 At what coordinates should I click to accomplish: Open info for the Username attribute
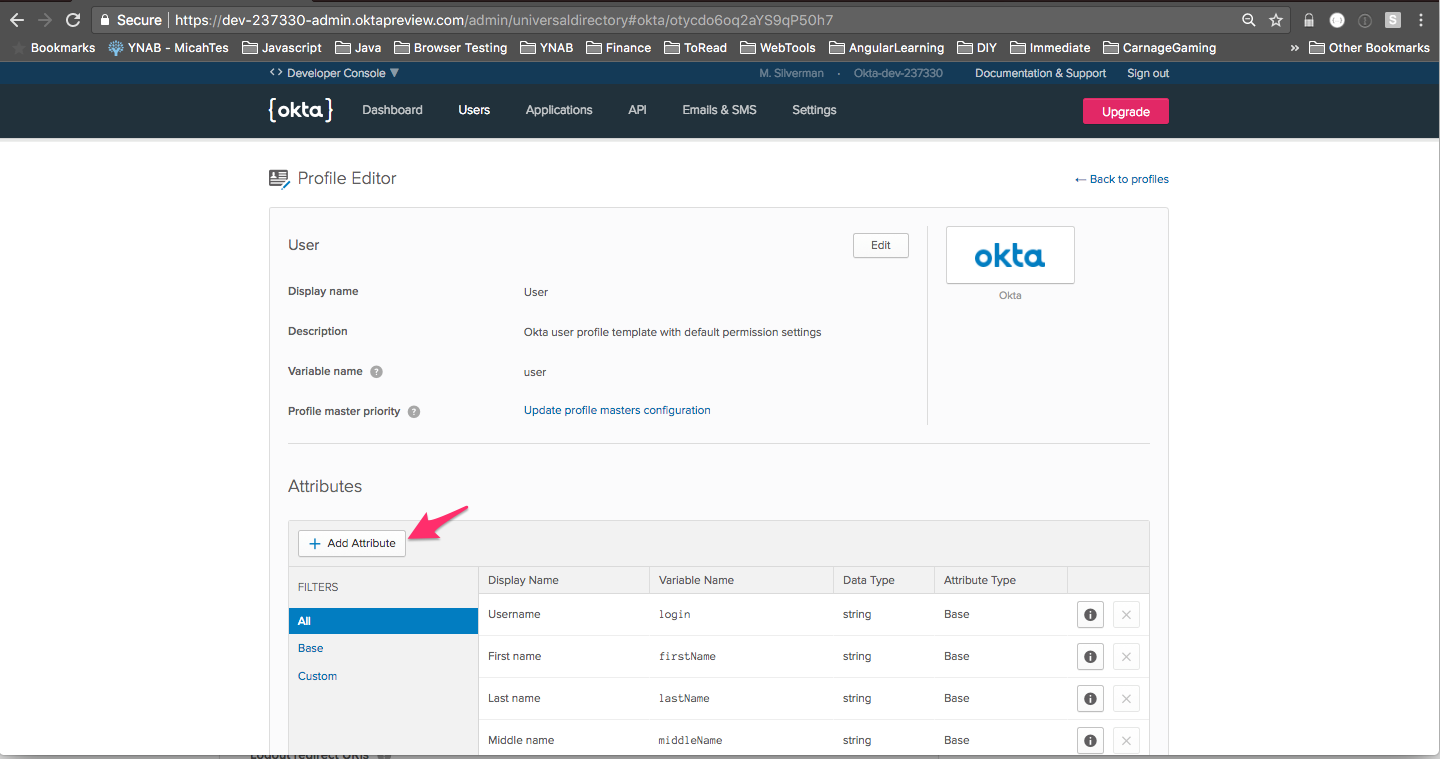coord(1090,615)
